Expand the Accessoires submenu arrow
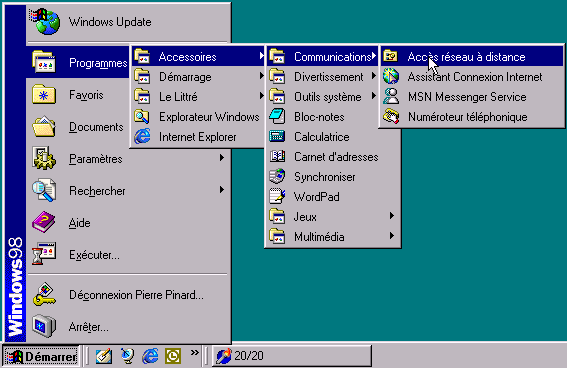The height and width of the screenshot is (368, 567). 261,56
